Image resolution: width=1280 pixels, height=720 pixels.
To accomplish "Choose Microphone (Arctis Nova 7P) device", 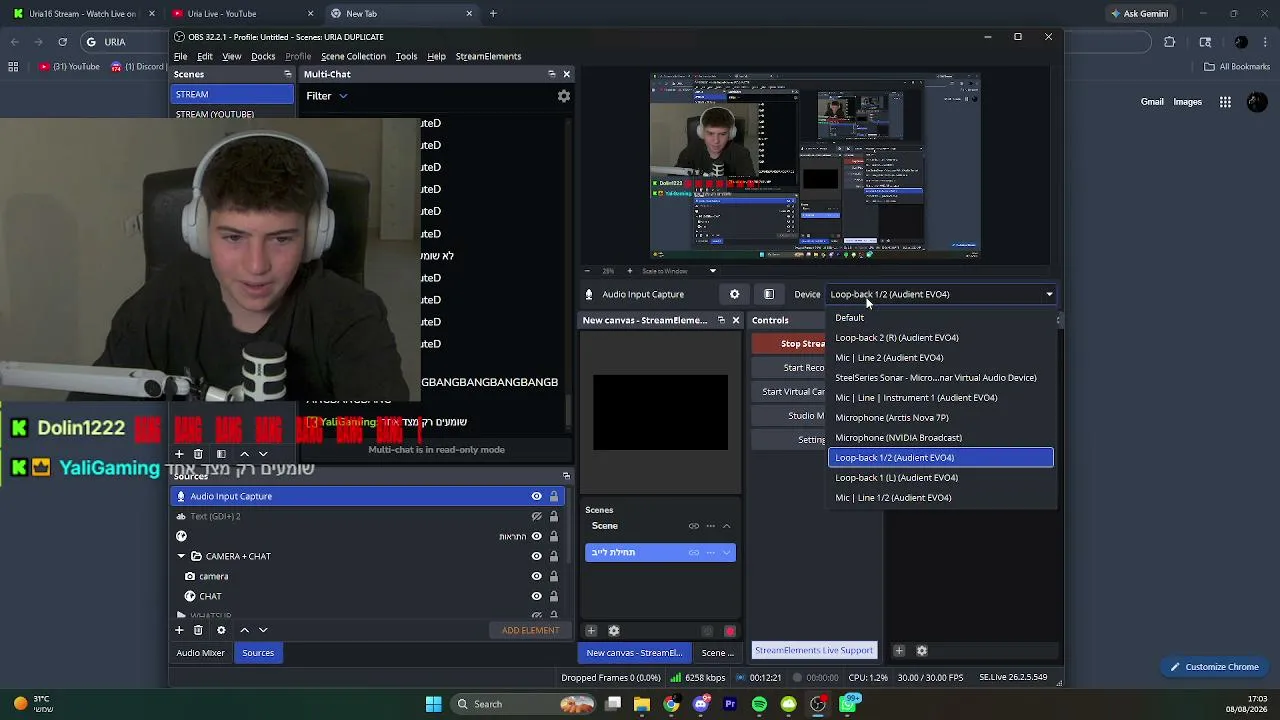I will tap(941, 418).
